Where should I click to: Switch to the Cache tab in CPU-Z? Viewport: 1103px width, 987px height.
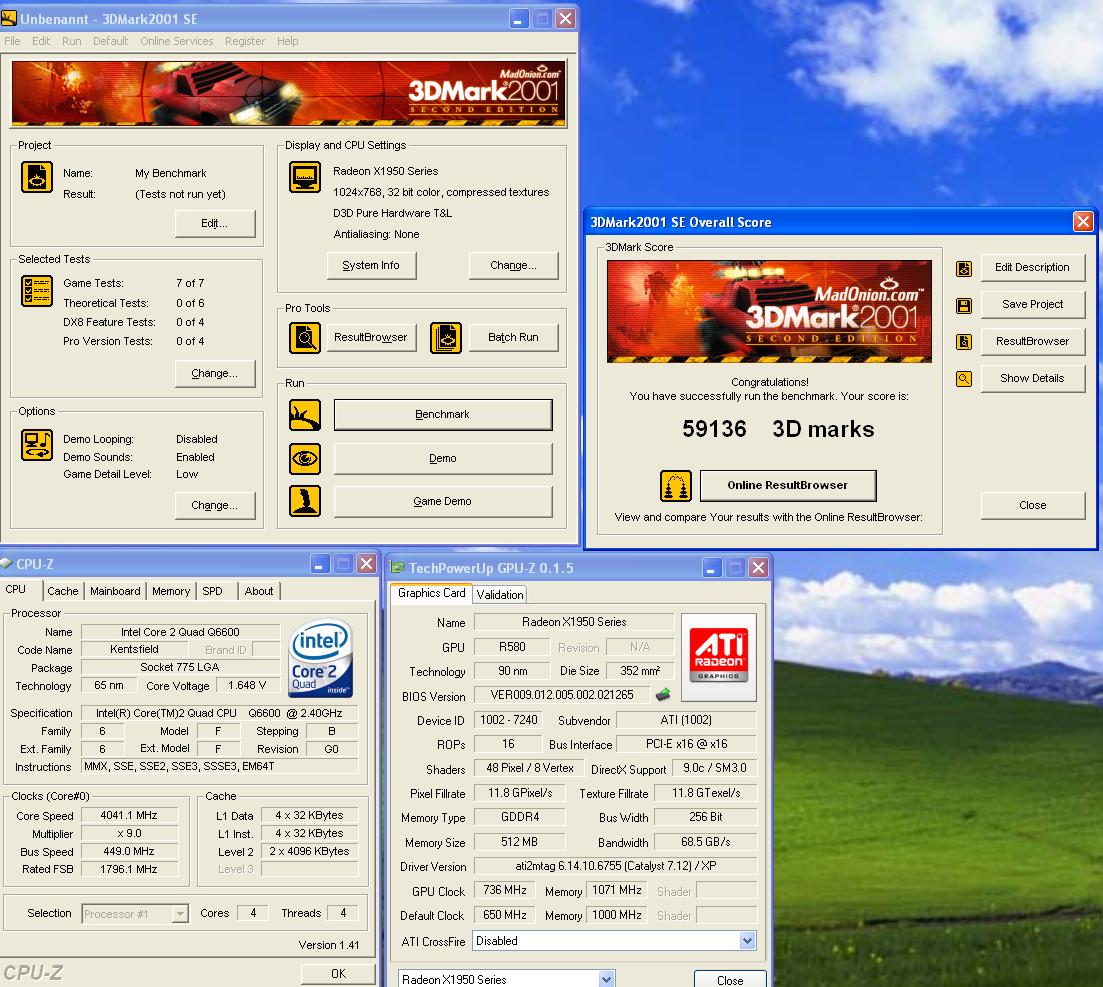(x=63, y=591)
